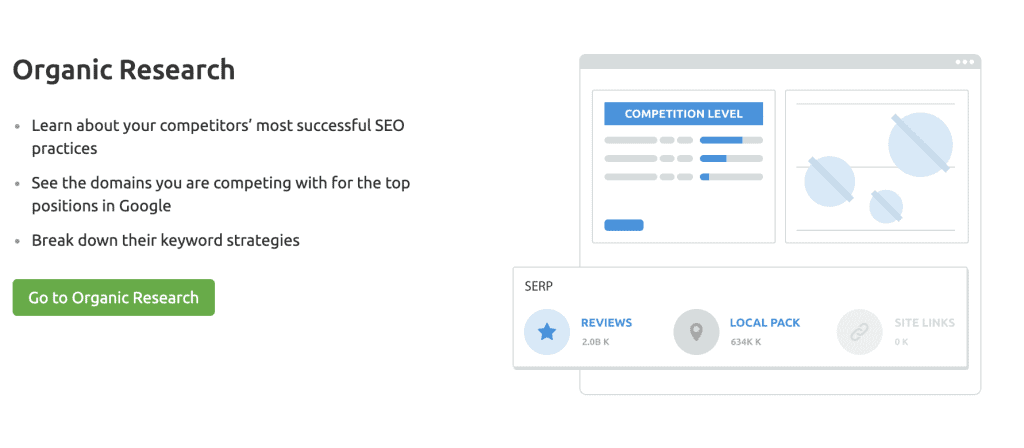
Task: Select the COMPETITION LEVEL header bar
Action: pyautogui.click(x=683, y=114)
